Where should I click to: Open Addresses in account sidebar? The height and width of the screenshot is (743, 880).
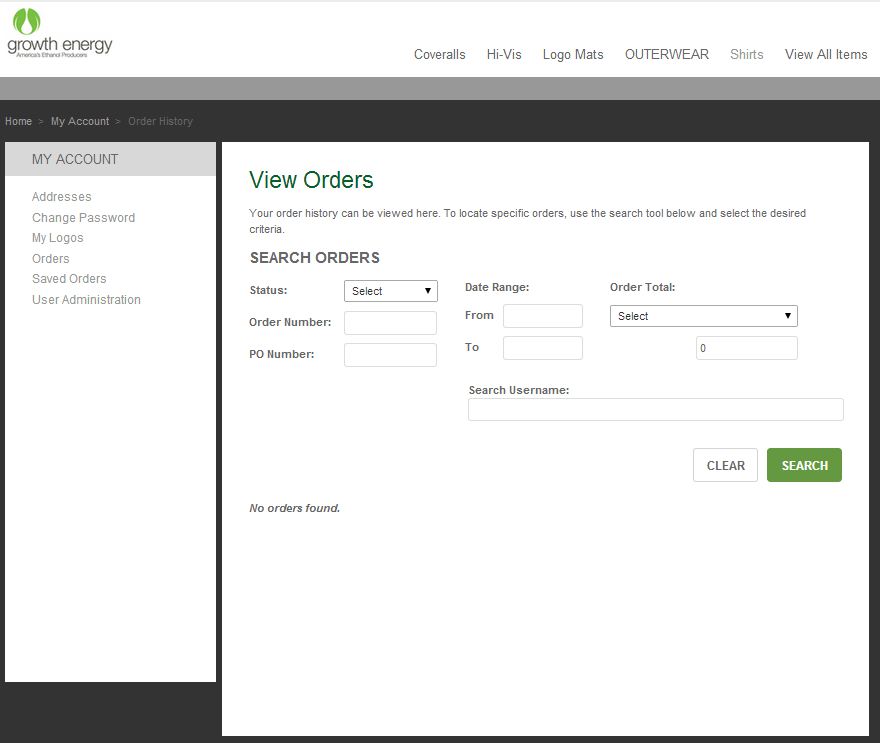coord(61,197)
